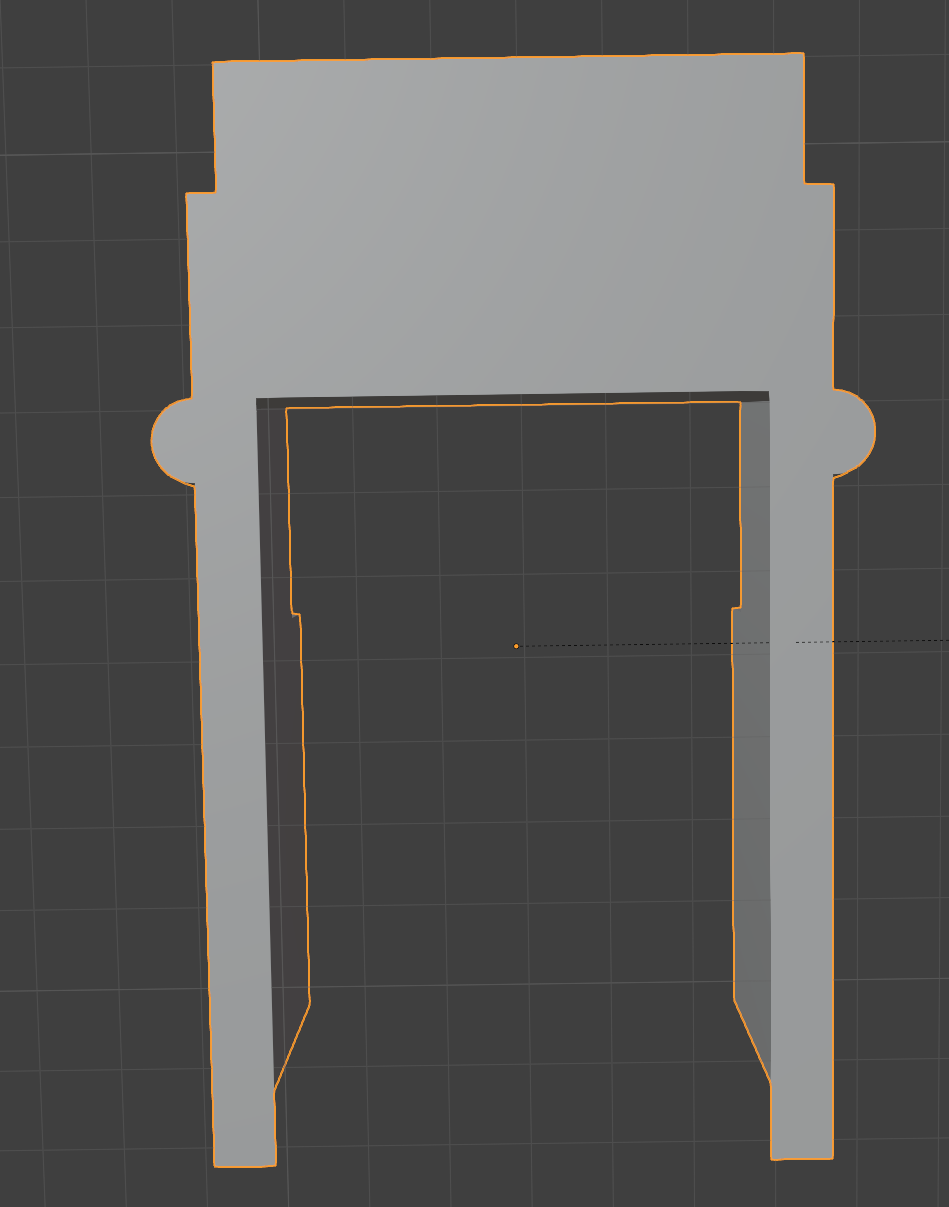The height and width of the screenshot is (1207, 949).
Task: Click the object's orange origin dot
Action: [516, 646]
